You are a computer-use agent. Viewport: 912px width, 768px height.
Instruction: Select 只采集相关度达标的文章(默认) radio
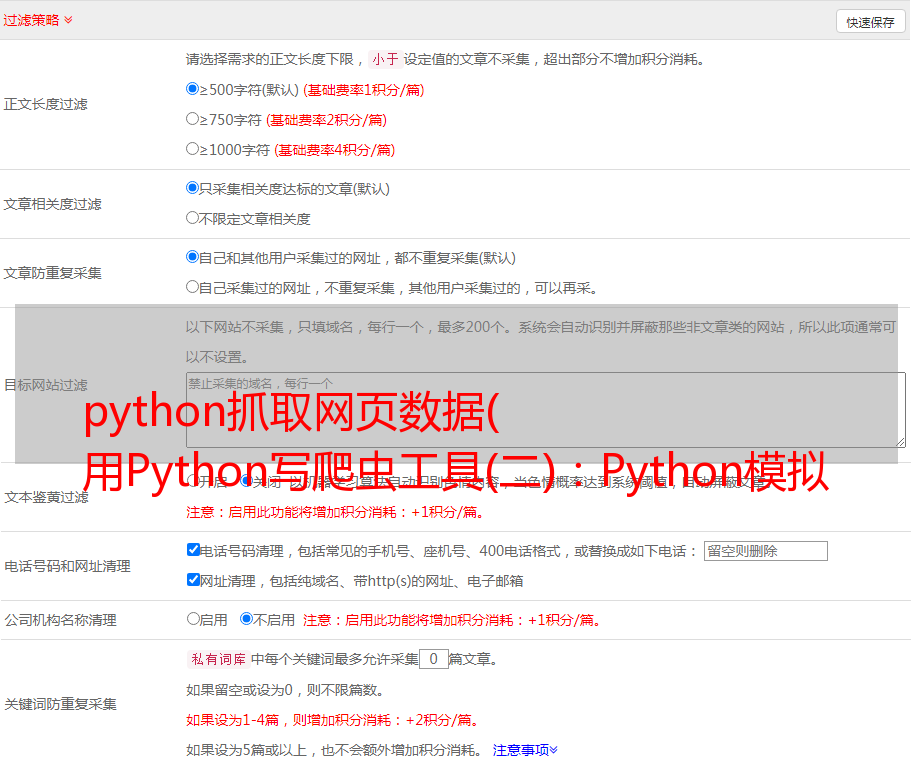(x=192, y=188)
